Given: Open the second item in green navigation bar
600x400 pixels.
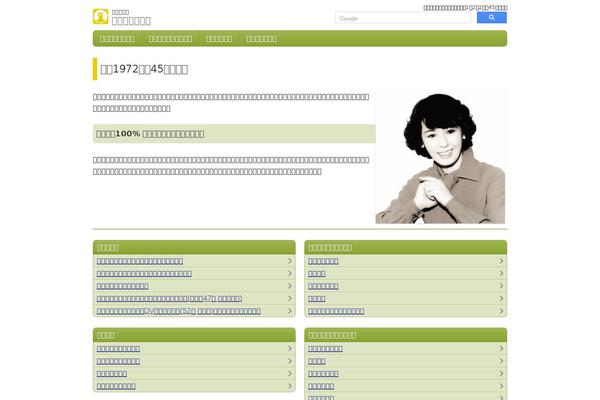Looking at the screenshot, I should tap(170, 39).
